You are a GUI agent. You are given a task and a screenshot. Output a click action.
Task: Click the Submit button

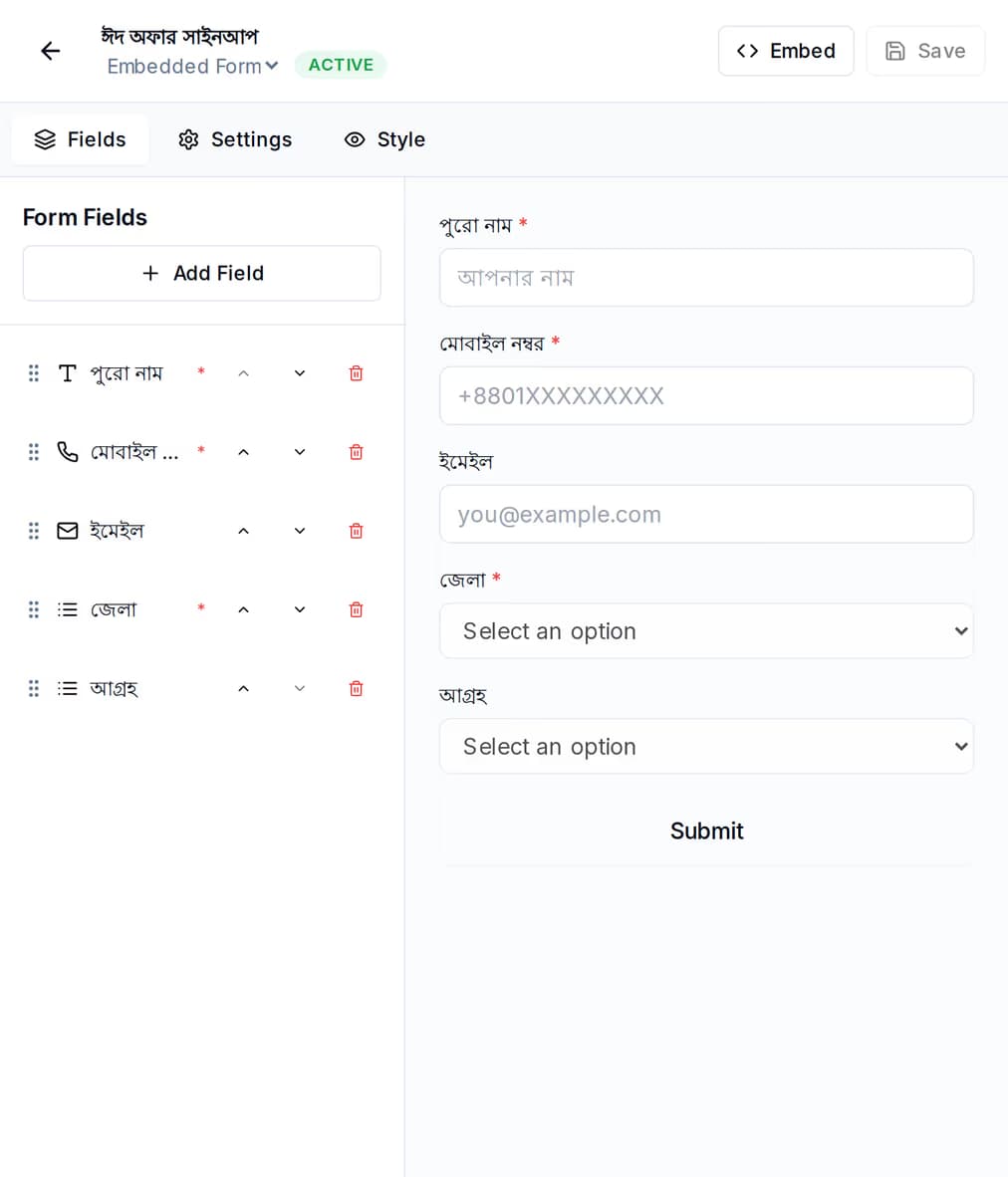coord(706,830)
